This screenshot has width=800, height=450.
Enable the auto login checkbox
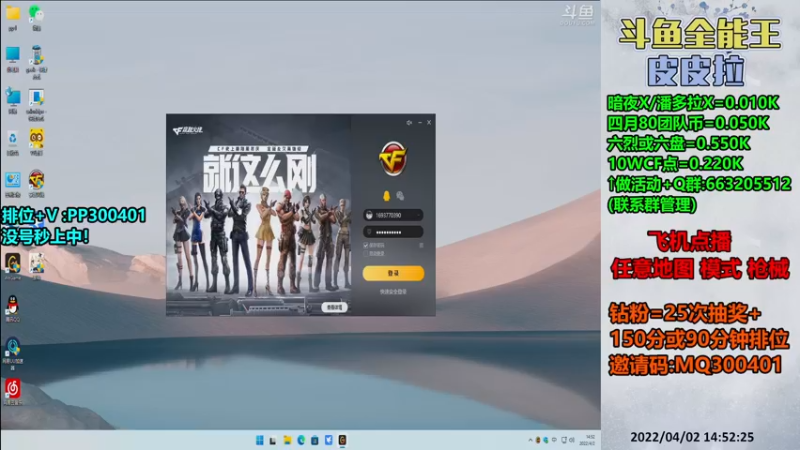pyautogui.click(x=365, y=254)
